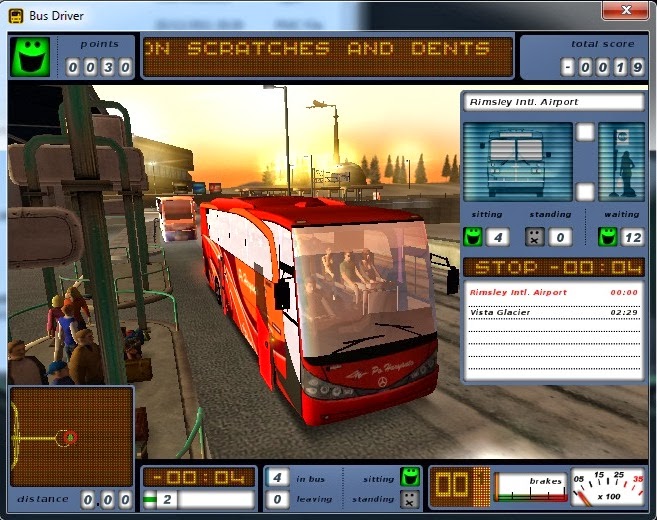Screen dimensions: 657x520
Task: Click the second bus behind in game view
Action: [x=176, y=218]
